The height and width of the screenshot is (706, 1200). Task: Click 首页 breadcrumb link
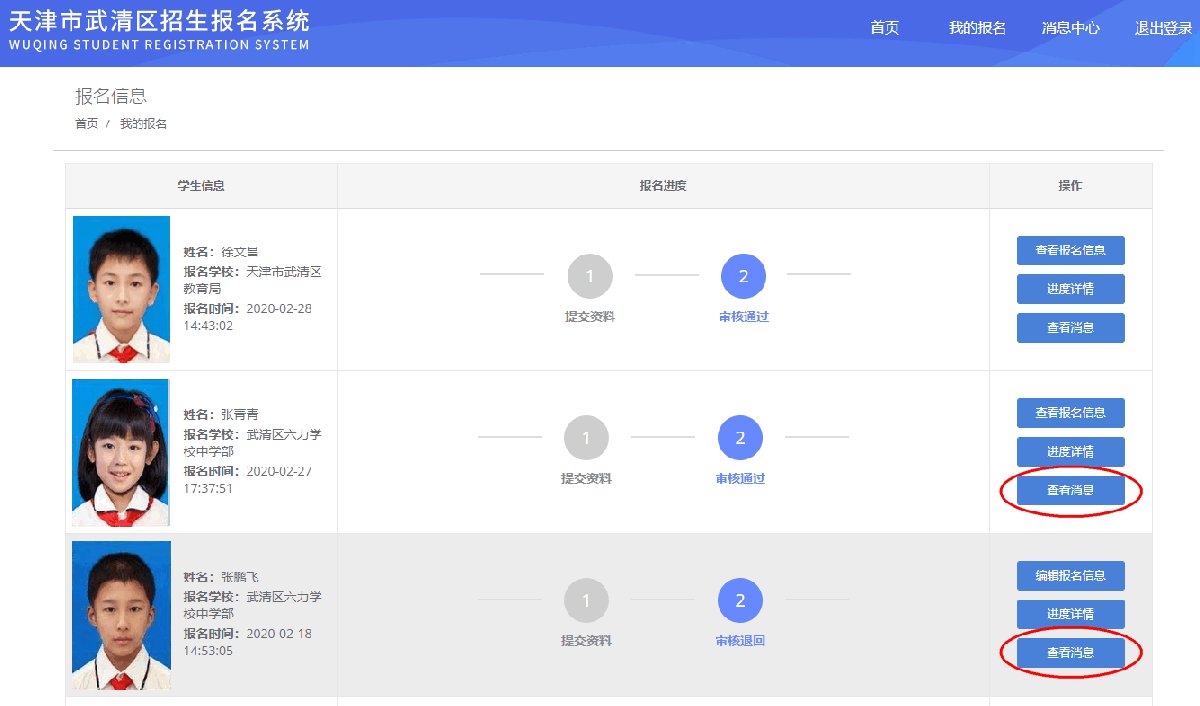click(x=86, y=124)
